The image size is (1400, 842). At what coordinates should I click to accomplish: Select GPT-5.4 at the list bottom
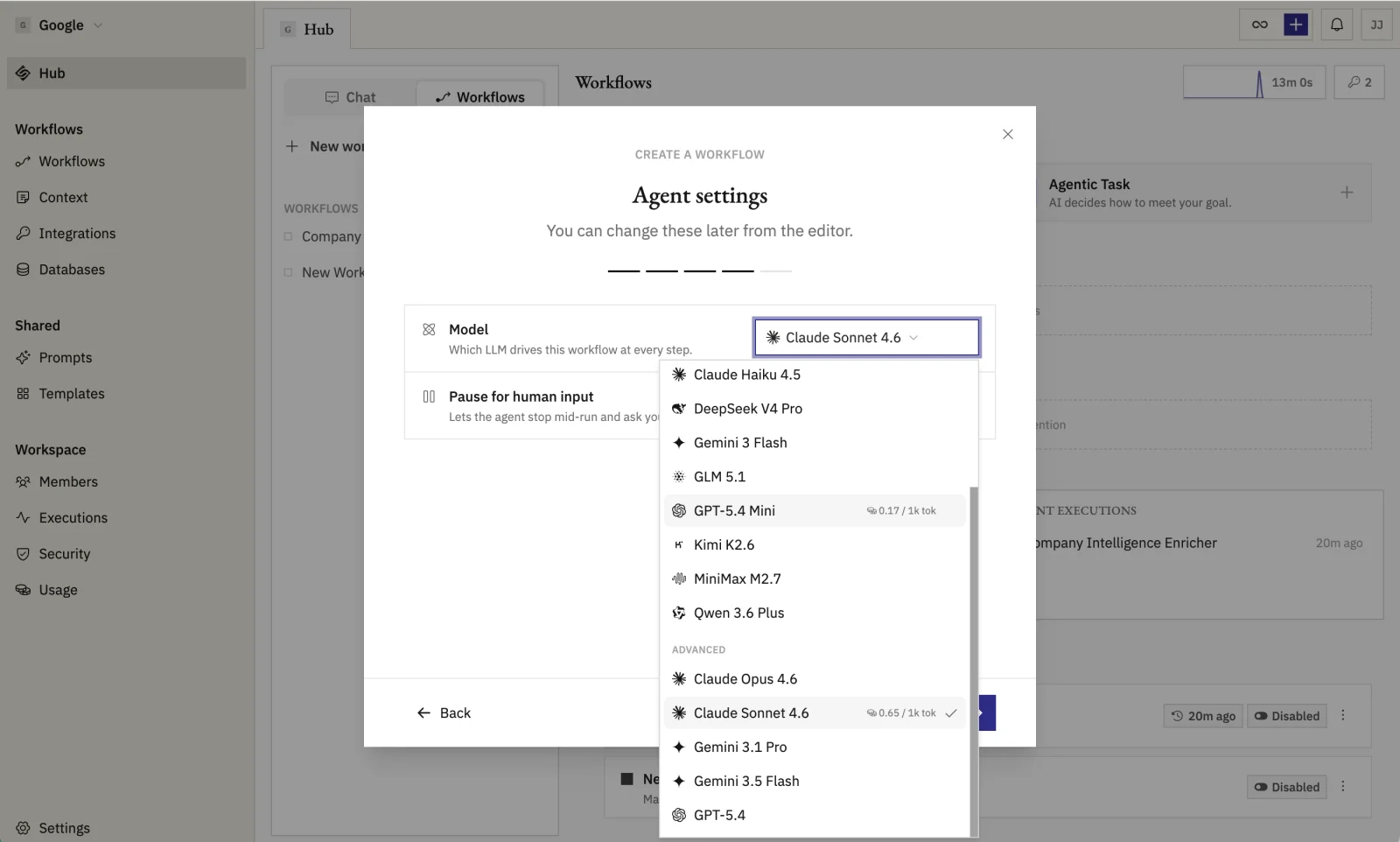[815, 816]
